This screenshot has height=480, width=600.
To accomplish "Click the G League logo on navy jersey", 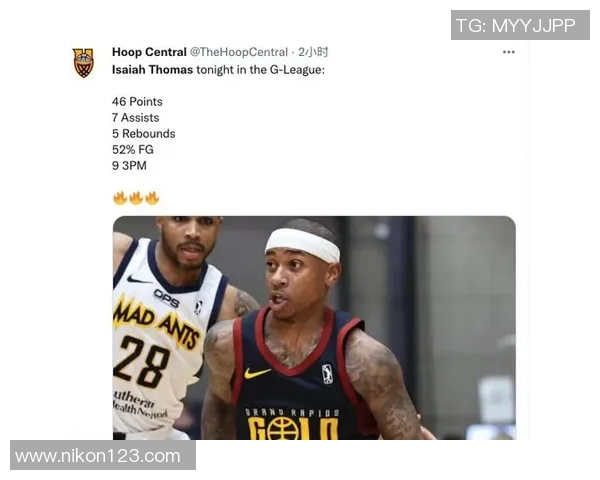I will [328, 374].
